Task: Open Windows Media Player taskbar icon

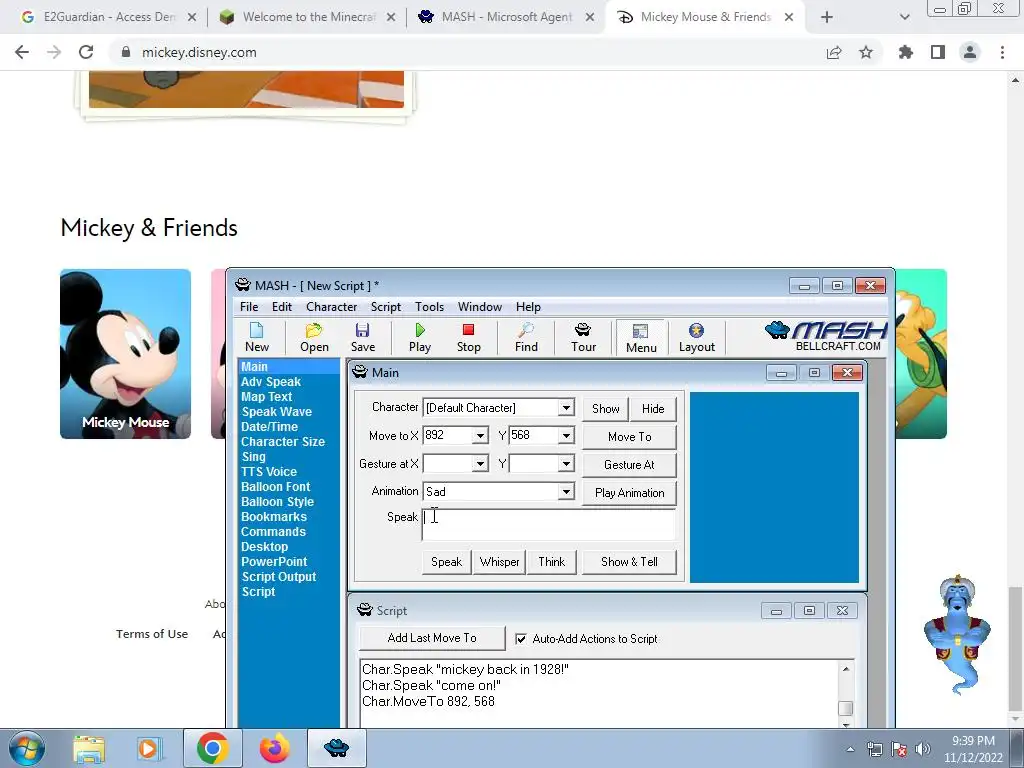Action: pyautogui.click(x=149, y=748)
